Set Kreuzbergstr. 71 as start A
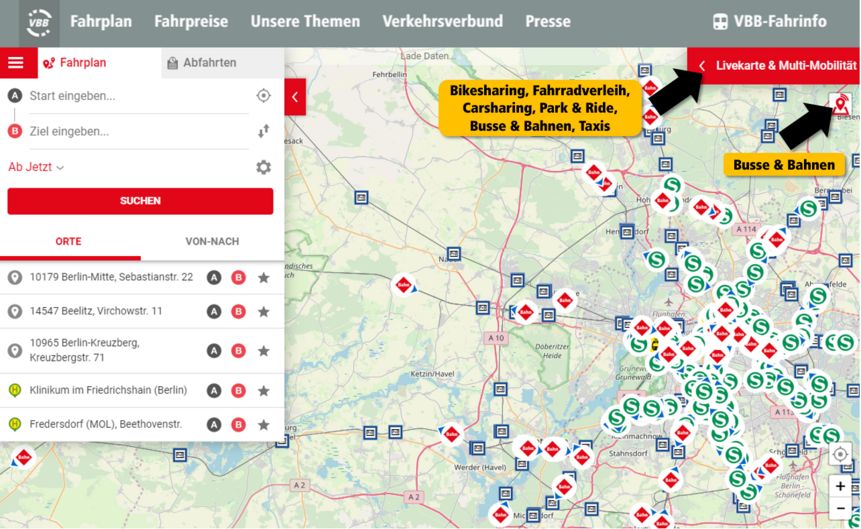861x529 pixels. 214,350
